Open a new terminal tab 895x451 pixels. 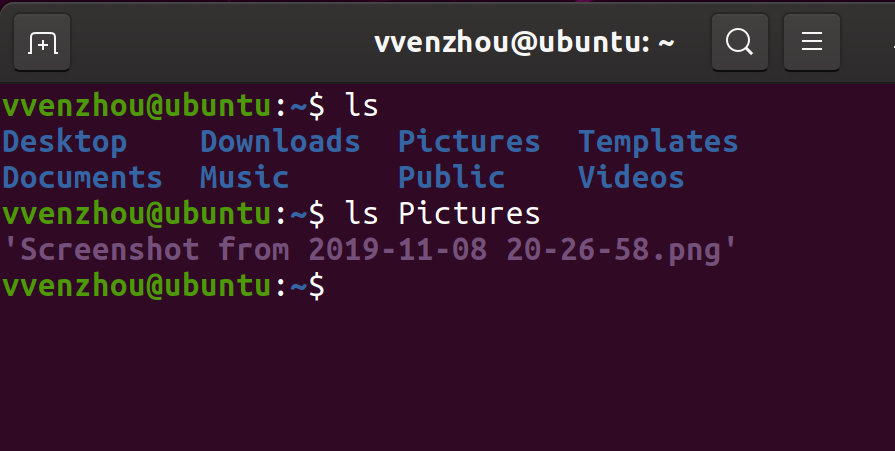pos(42,42)
